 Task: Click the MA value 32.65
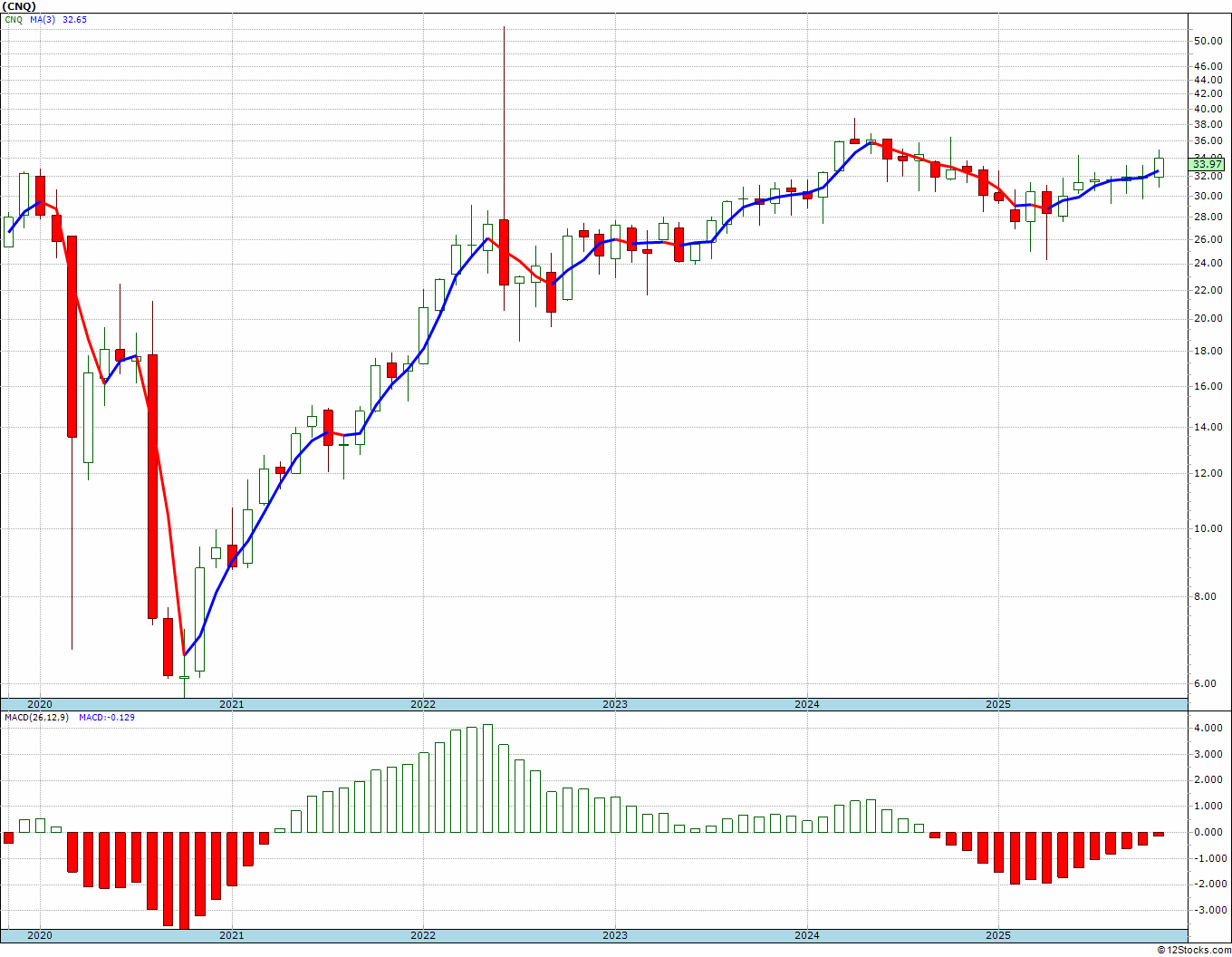click(74, 19)
